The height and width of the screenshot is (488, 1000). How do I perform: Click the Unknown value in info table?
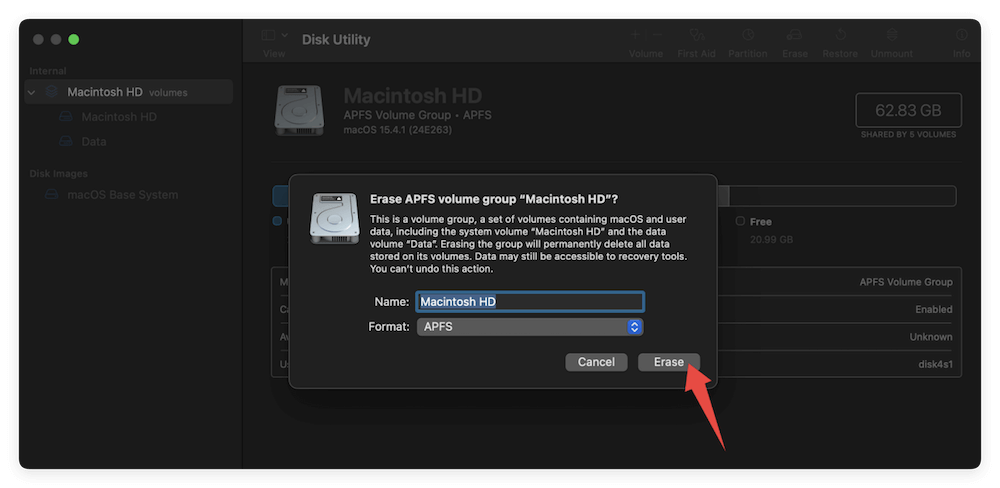click(931, 337)
